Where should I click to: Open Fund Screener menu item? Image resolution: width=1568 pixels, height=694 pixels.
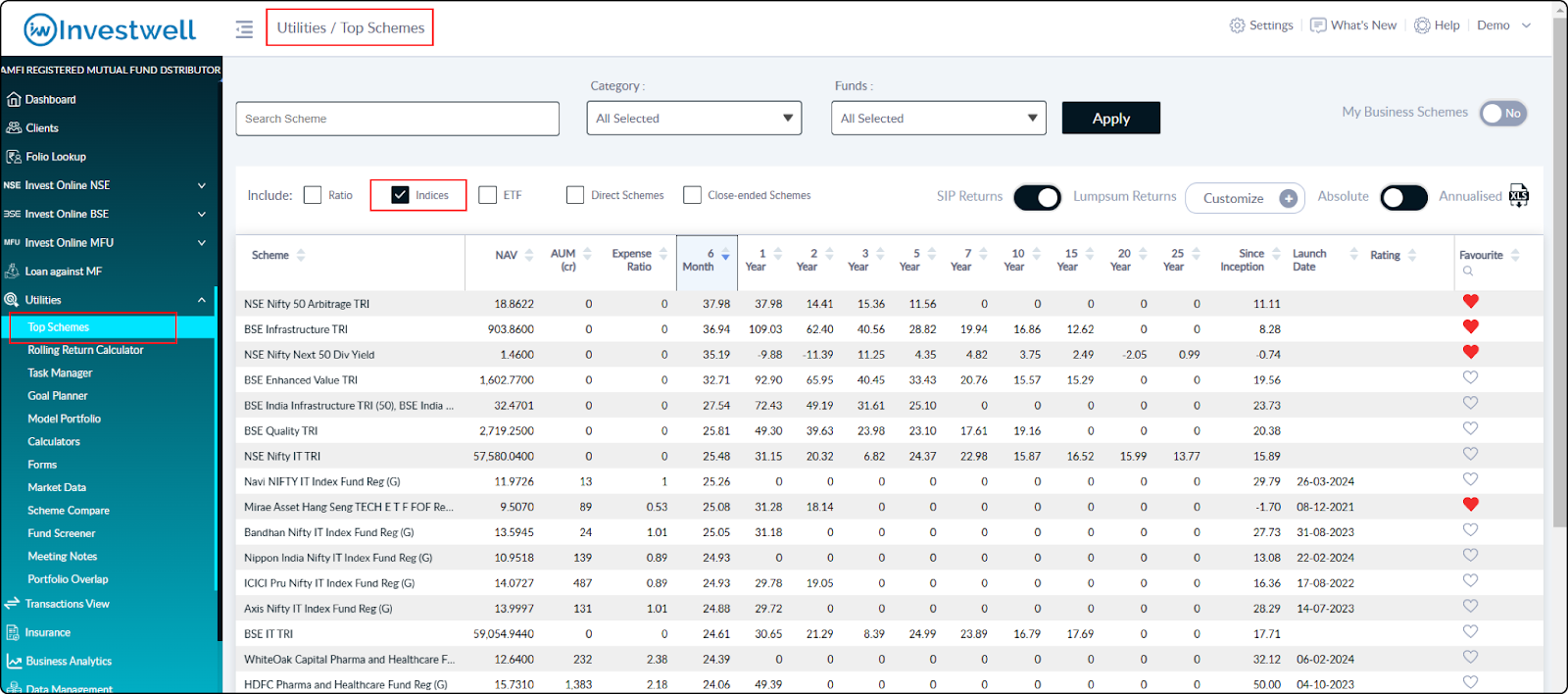62,533
